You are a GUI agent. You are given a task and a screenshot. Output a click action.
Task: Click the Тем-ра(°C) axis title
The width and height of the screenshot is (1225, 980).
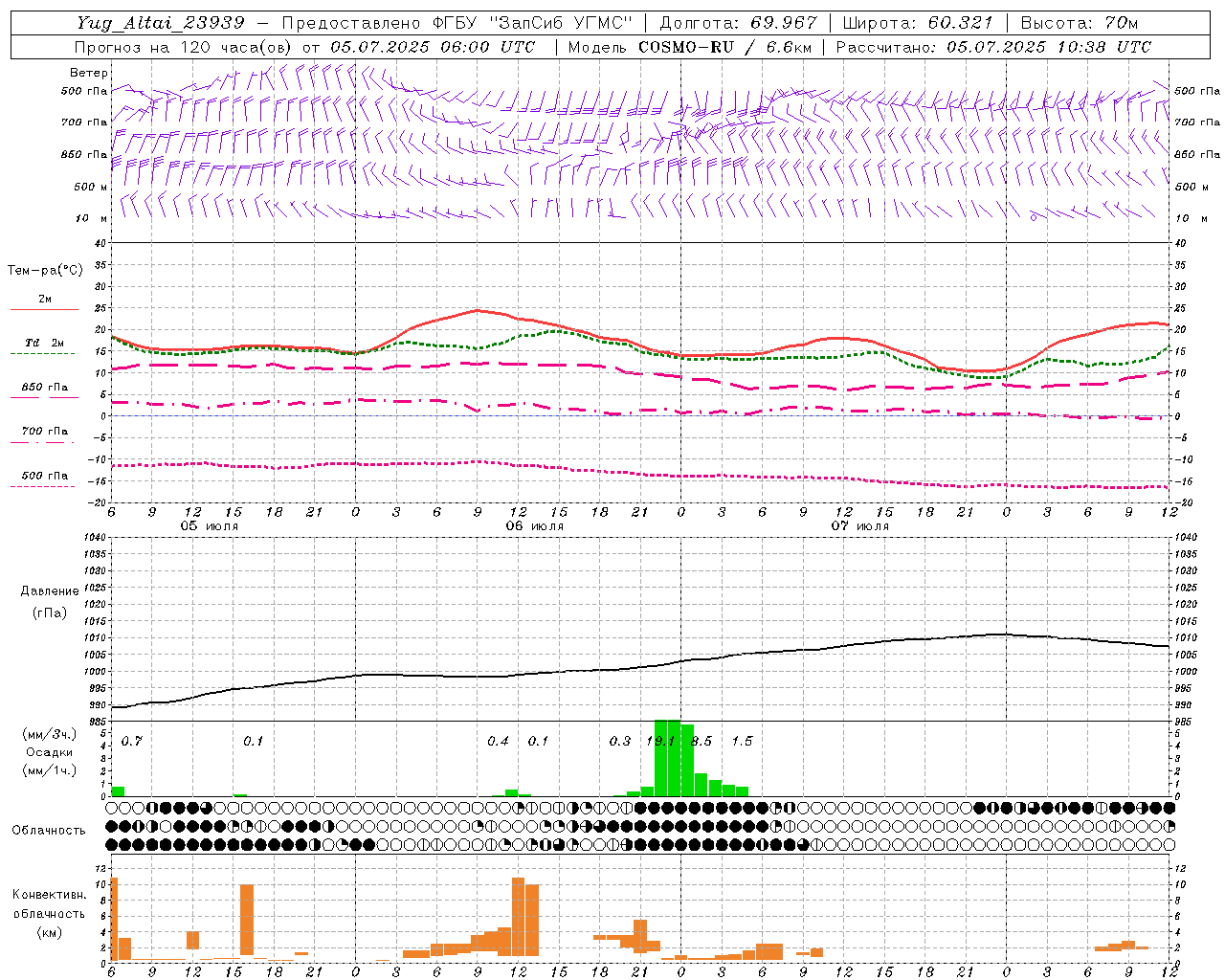45,271
